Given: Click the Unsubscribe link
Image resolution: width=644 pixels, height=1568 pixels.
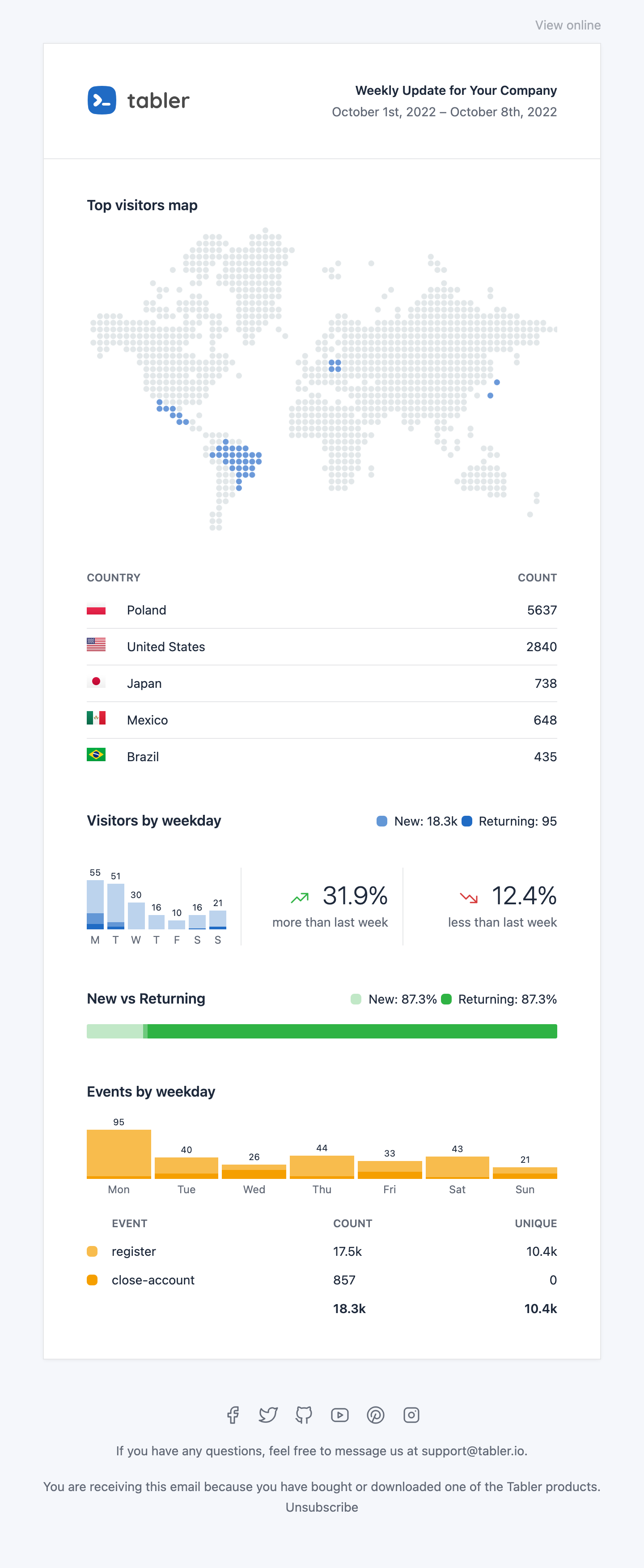Looking at the screenshot, I should click(322, 1507).
